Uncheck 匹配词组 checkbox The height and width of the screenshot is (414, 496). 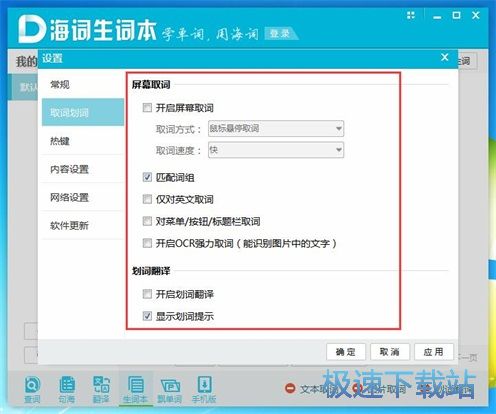tap(147, 177)
